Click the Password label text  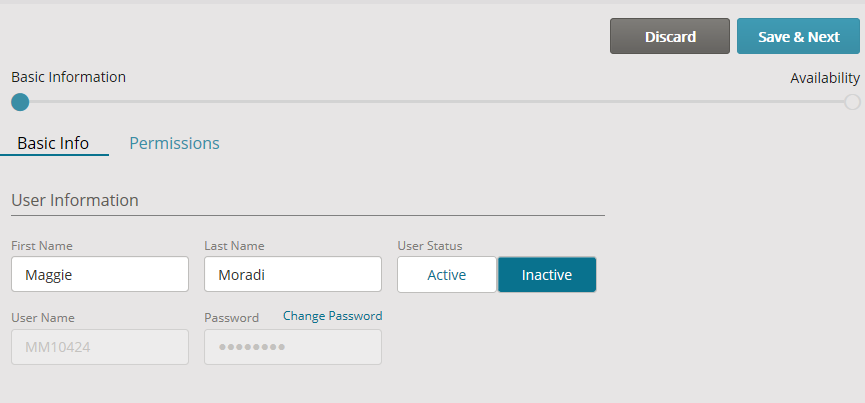232,318
